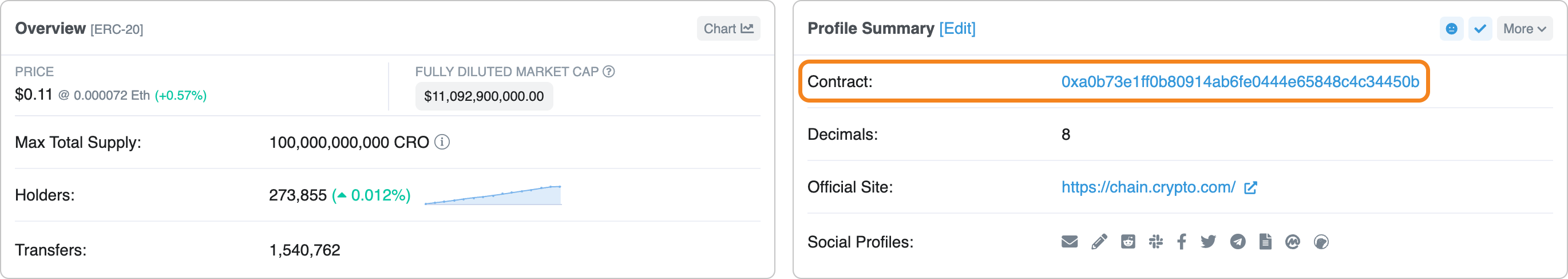
Task: Open the Telegram social profile
Action: [1237, 242]
